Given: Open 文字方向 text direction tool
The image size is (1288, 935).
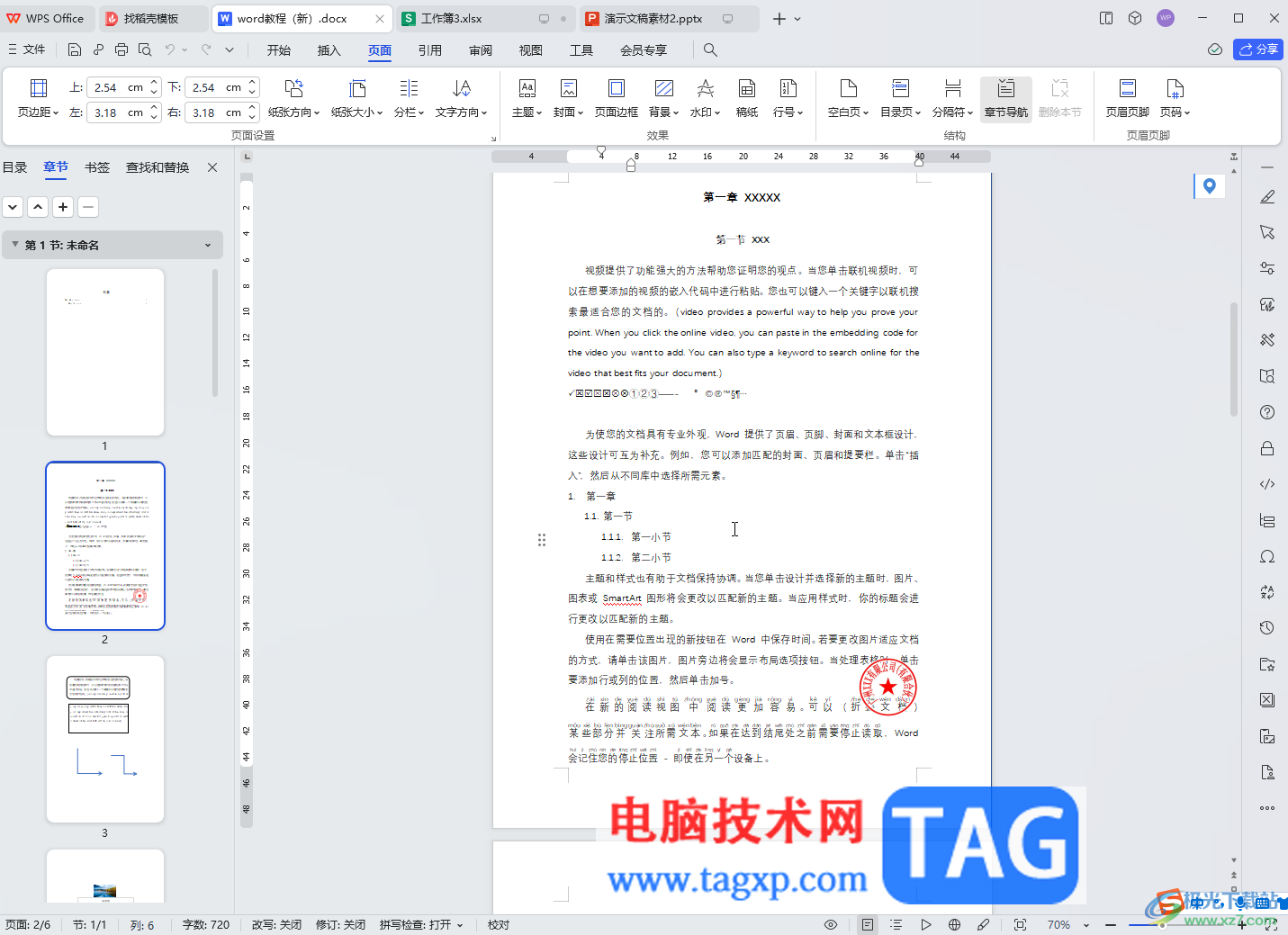Looking at the screenshot, I should (x=461, y=98).
